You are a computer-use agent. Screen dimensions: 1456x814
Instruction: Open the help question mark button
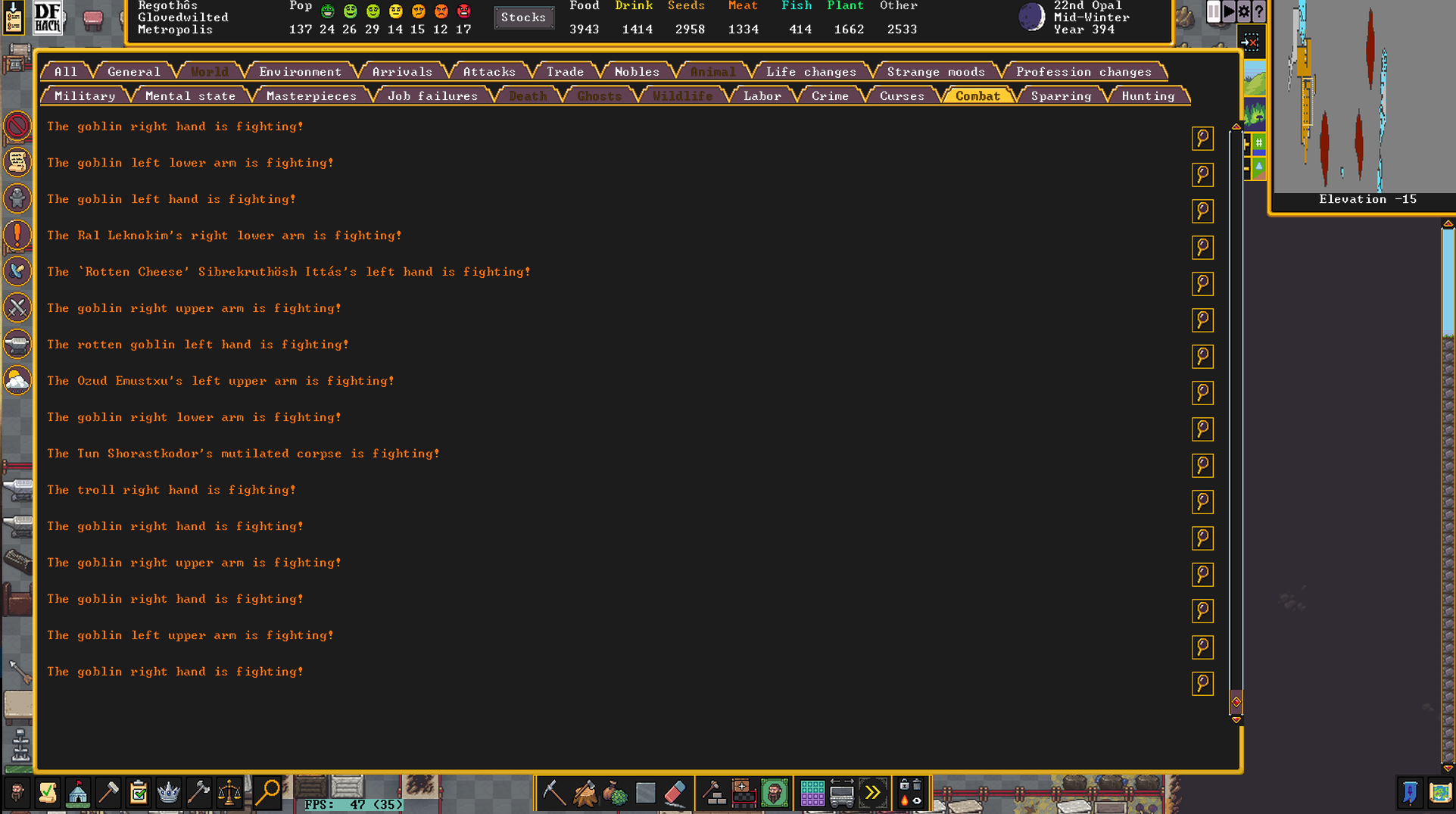click(1259, 11)
